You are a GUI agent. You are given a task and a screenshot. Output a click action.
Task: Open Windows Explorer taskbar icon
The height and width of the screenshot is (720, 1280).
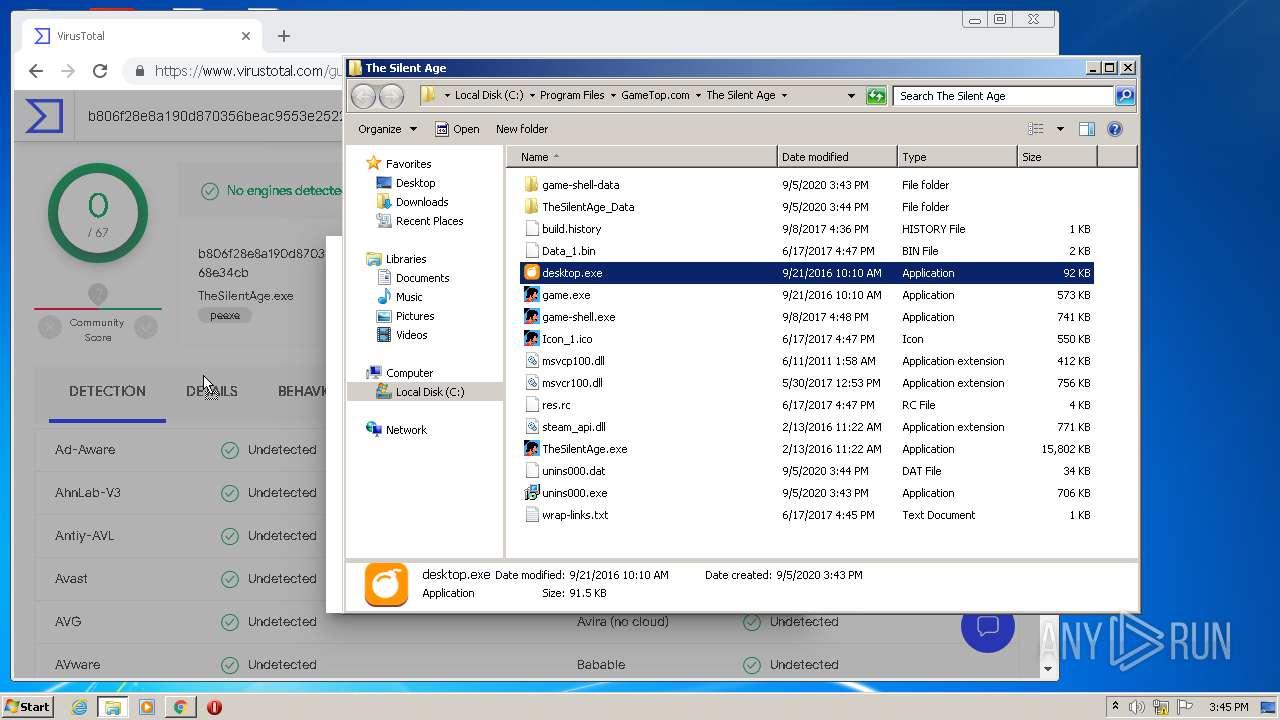pyautogui.click(x=113, y=707)
